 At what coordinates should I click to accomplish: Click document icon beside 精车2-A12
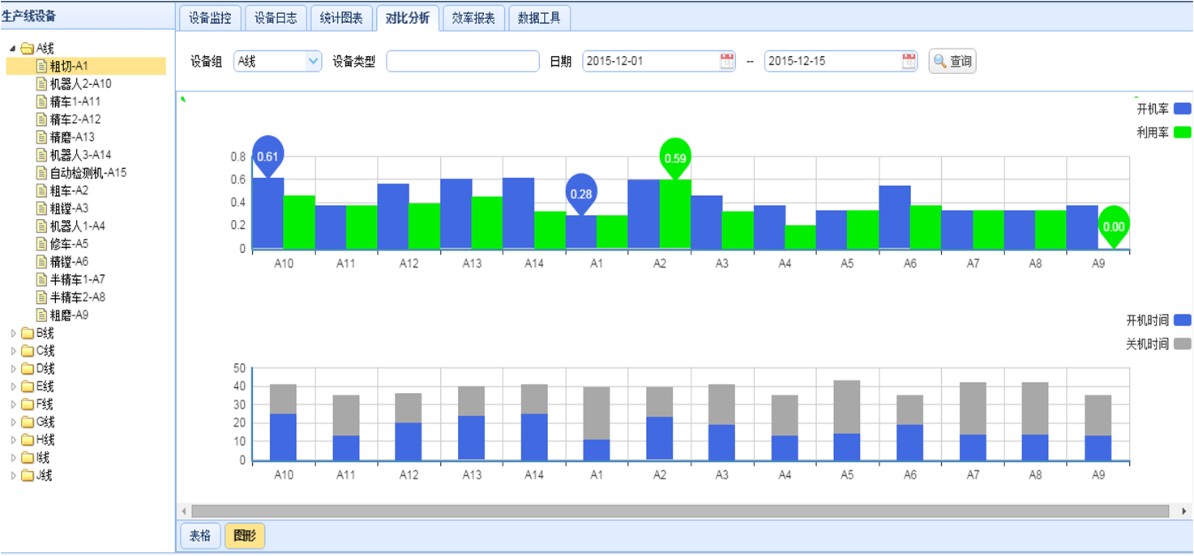click(x=41, y=120)
